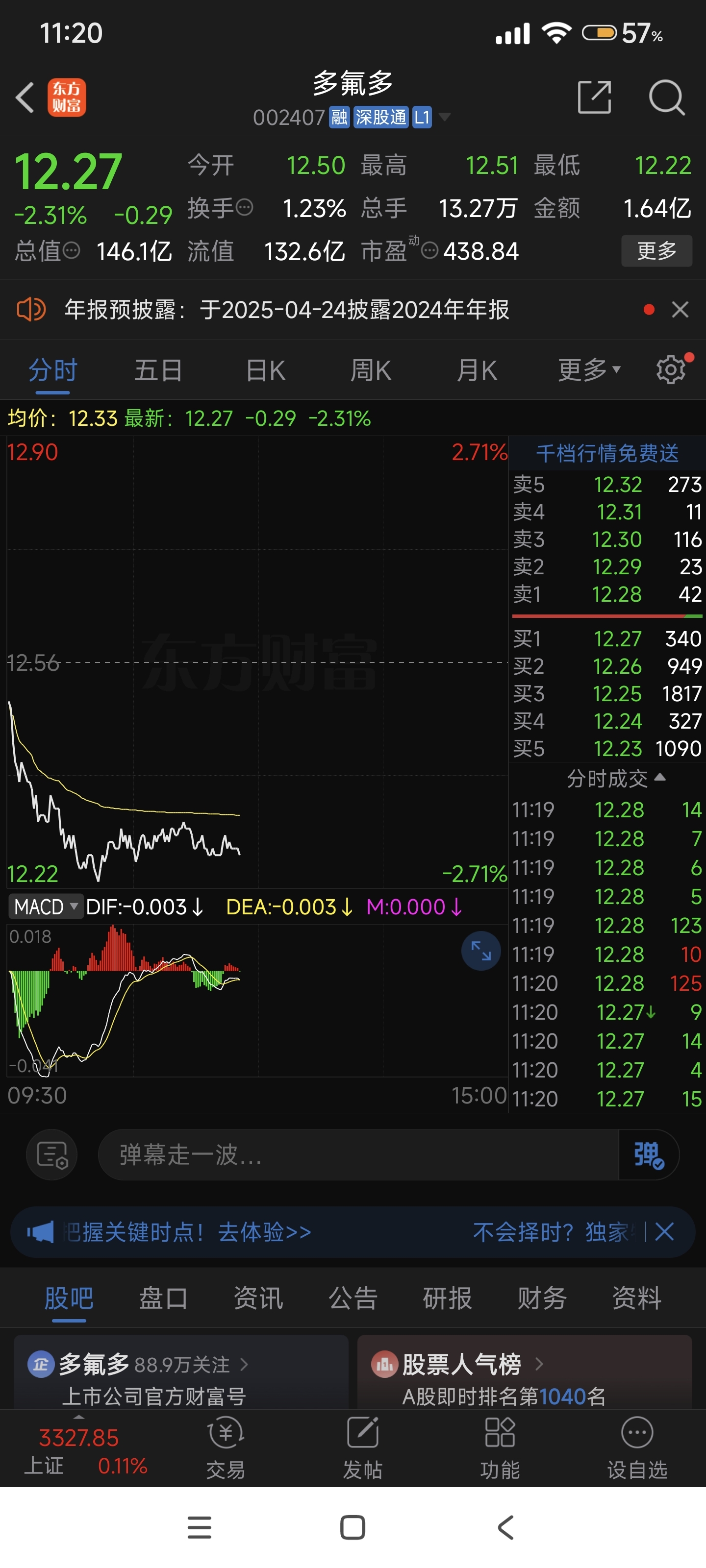
Task: Expand the 更多 chart period dropdown
Action: tap(589, 370)
